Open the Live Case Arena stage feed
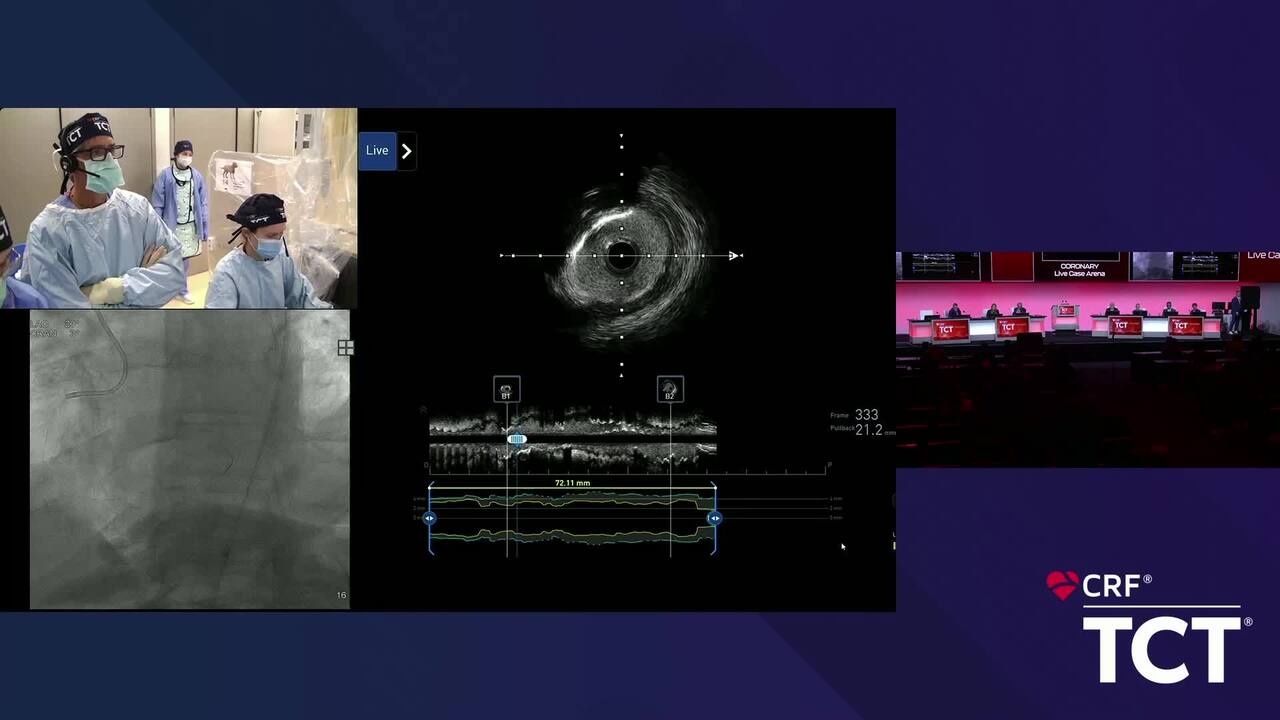This screenshot has height=720, width=1280. click(1087, 360)
